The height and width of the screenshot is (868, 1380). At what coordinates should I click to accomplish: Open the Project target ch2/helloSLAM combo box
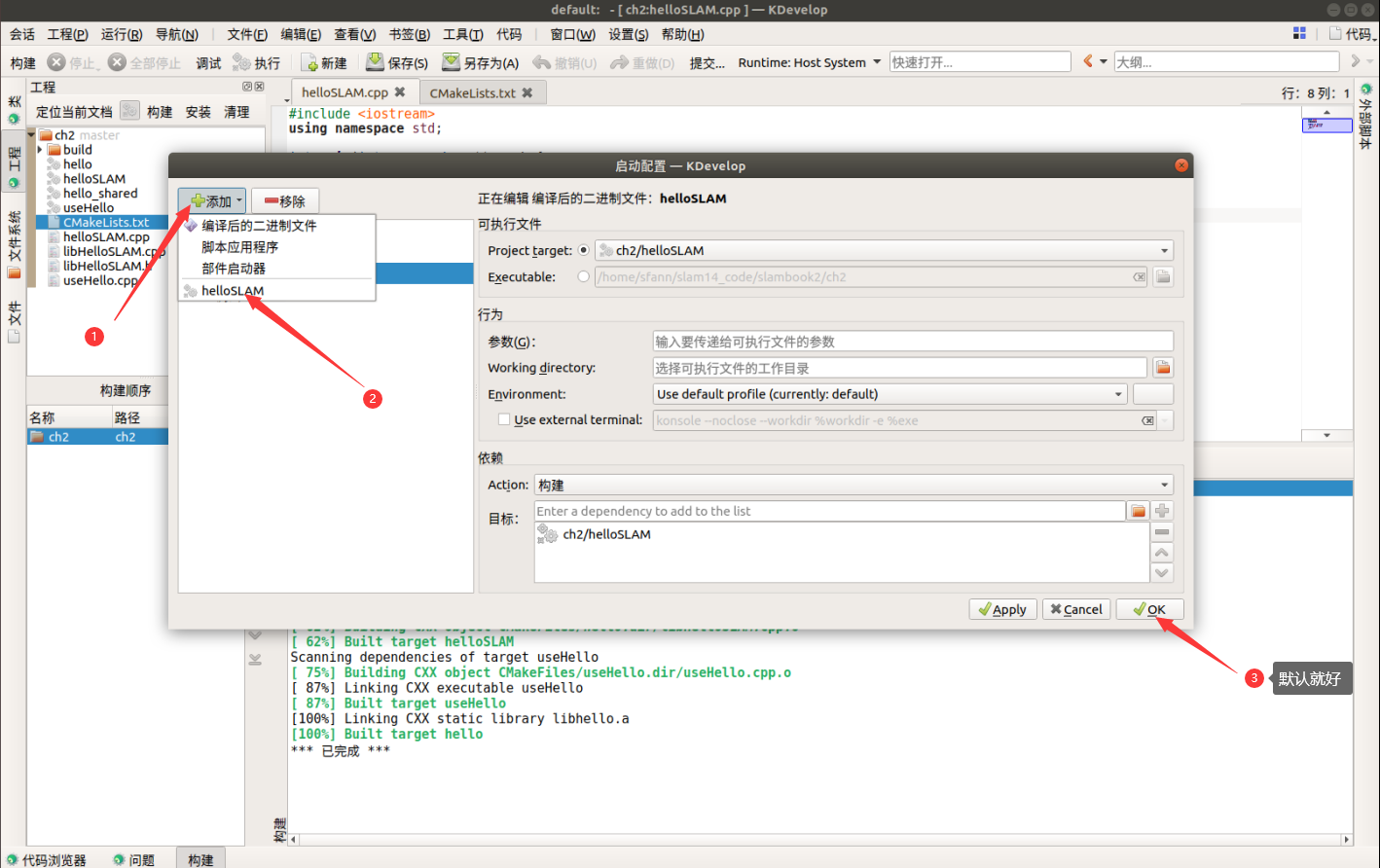pos(884,250)
